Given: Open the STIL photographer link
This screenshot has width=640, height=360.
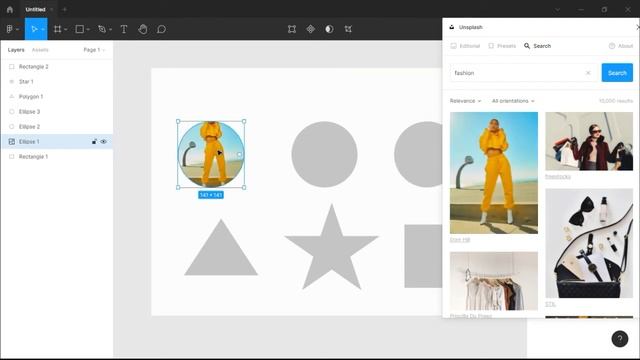Looking at the screenshot, I should (x=550, y=304).
